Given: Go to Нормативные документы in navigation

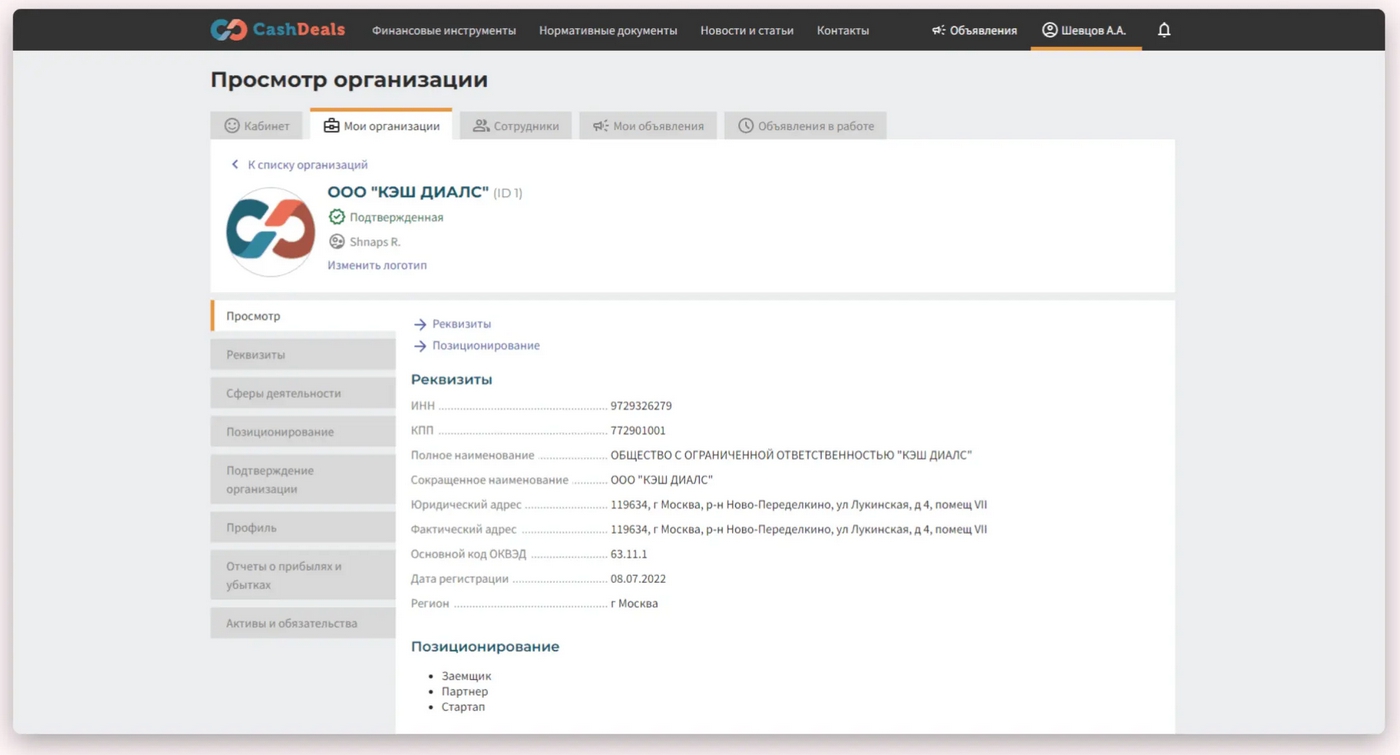Looking at the screenshot, I should click(x=608, y=31).
